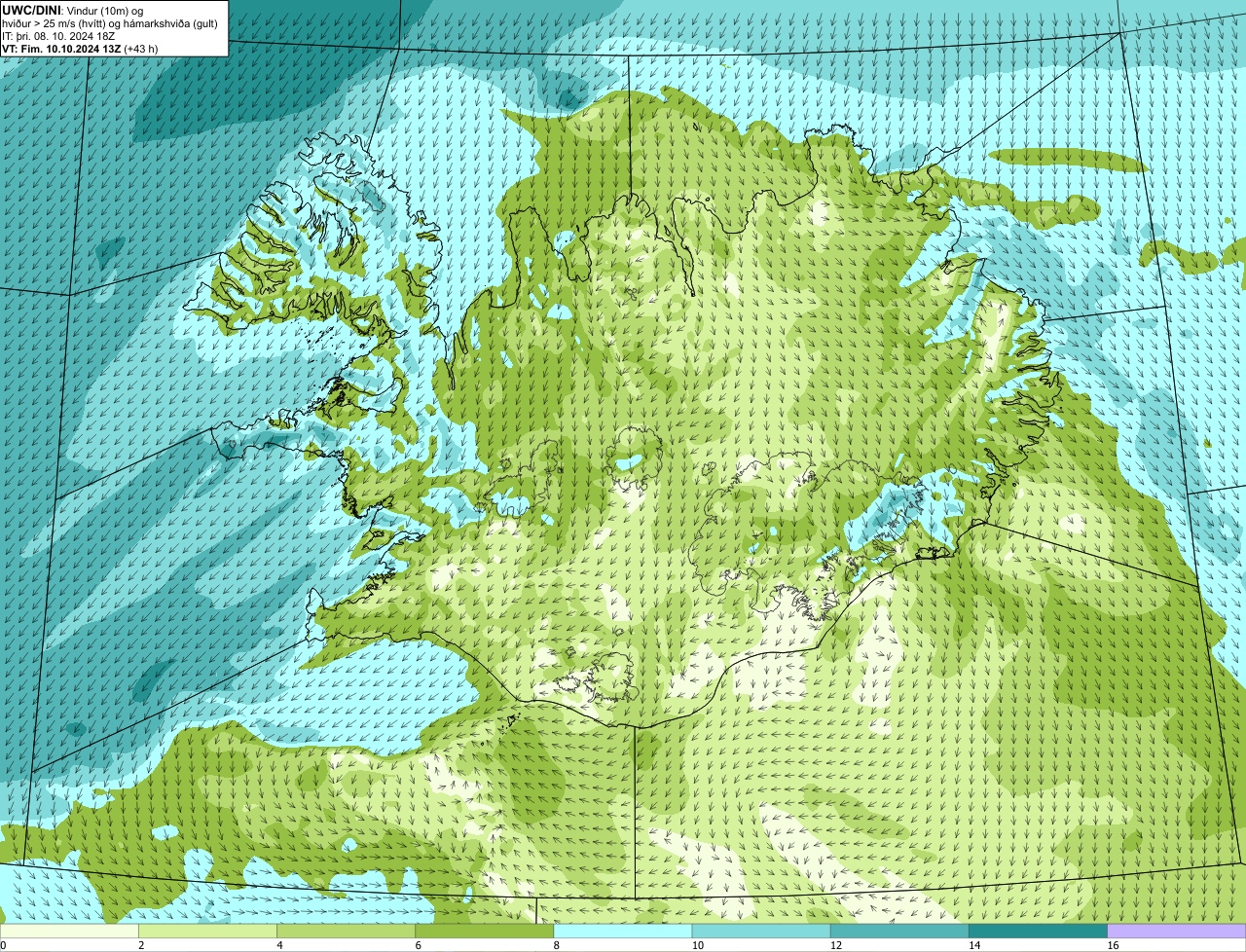Click the legend tick label "2"
1246x952 pixels.
(x=141, y=945)
